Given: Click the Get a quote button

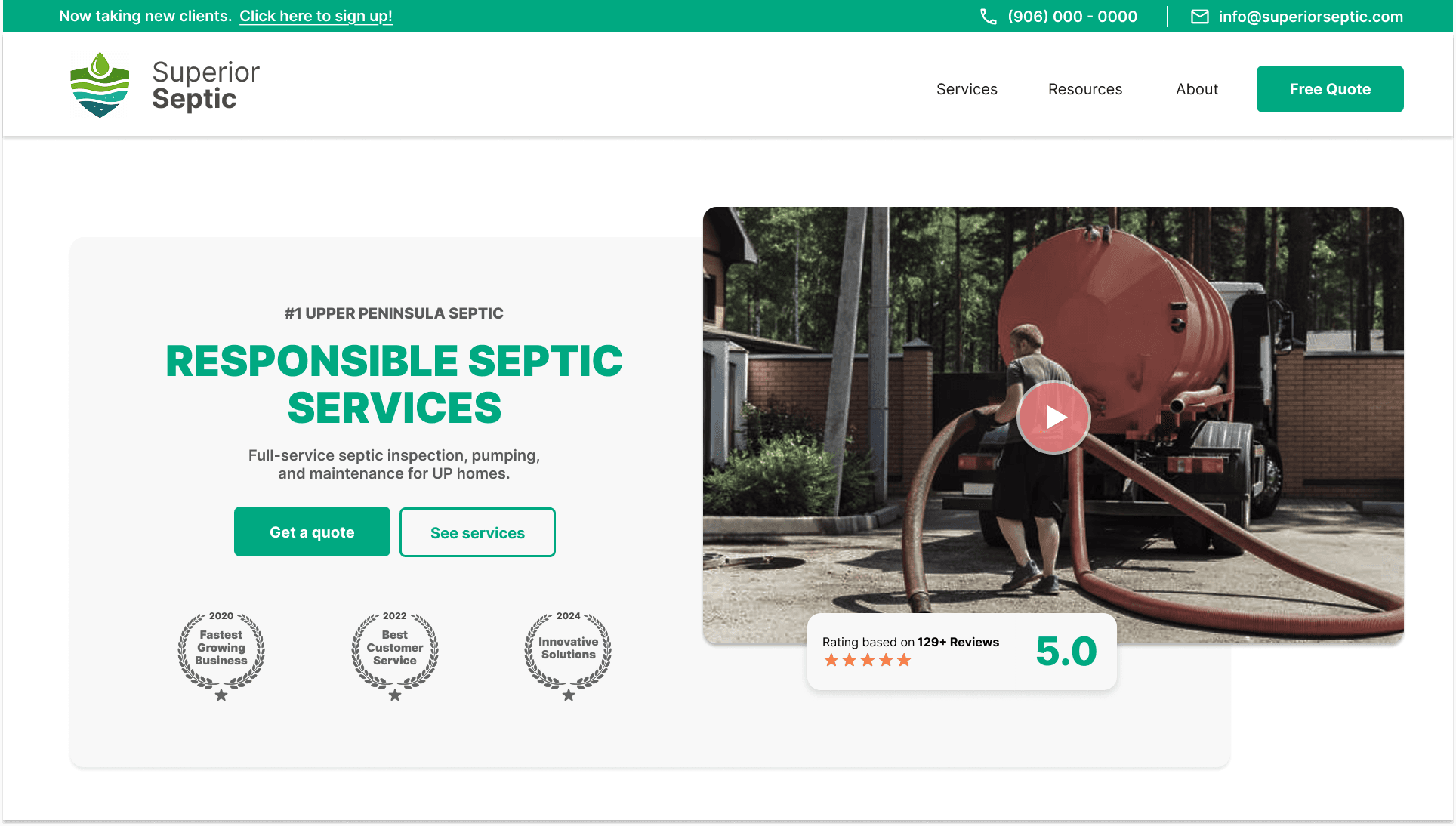Looking at the screenshot, I should pyautogui.click(x=311, y=532).
